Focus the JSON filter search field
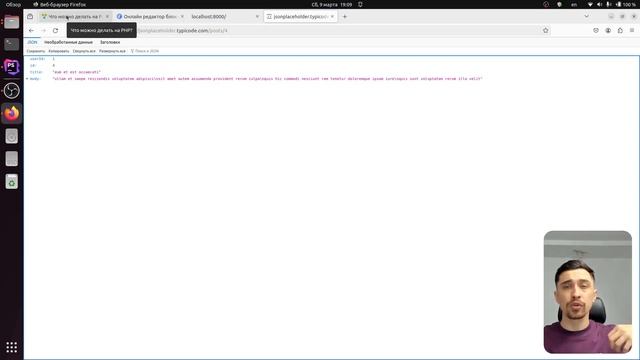Image resolution: width=640 pixels, height=360 pixels. click(147, 51)
